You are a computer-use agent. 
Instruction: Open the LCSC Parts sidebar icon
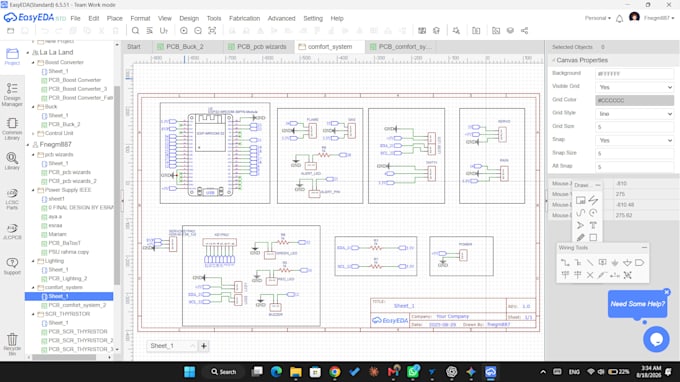tap(12, 199)
